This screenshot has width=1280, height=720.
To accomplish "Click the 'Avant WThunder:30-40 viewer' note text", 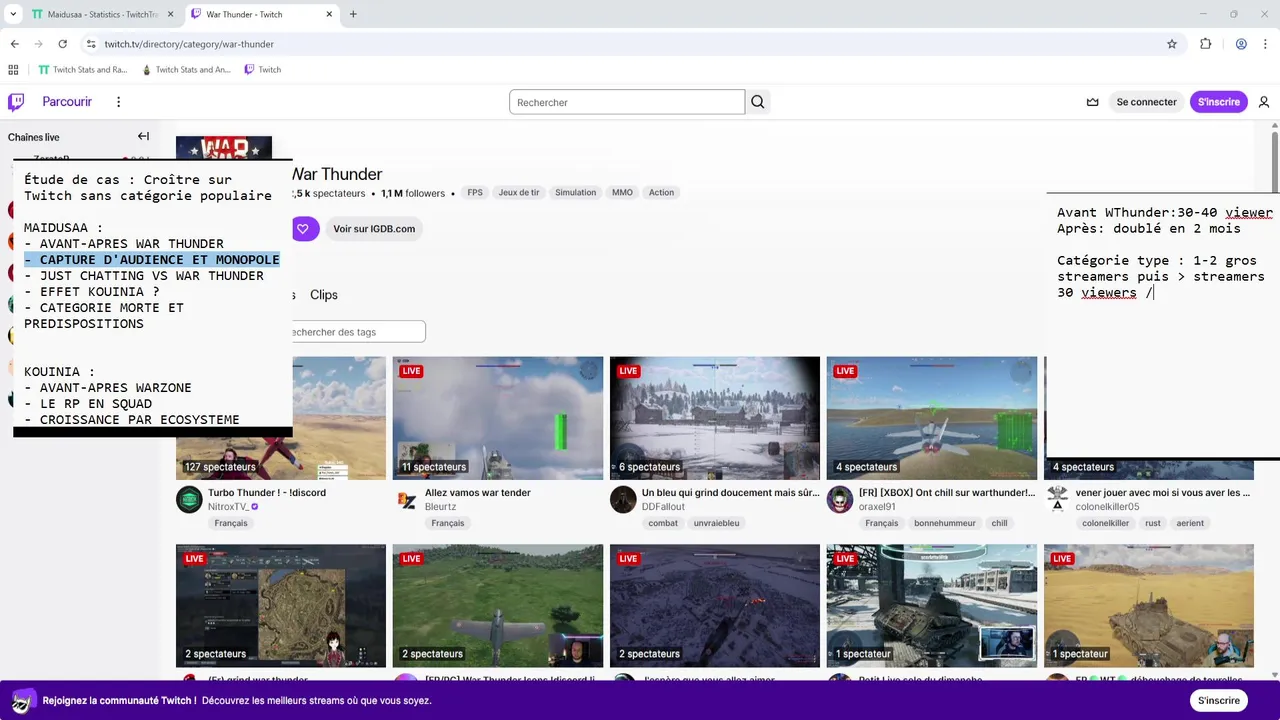I will (1165, 212).
